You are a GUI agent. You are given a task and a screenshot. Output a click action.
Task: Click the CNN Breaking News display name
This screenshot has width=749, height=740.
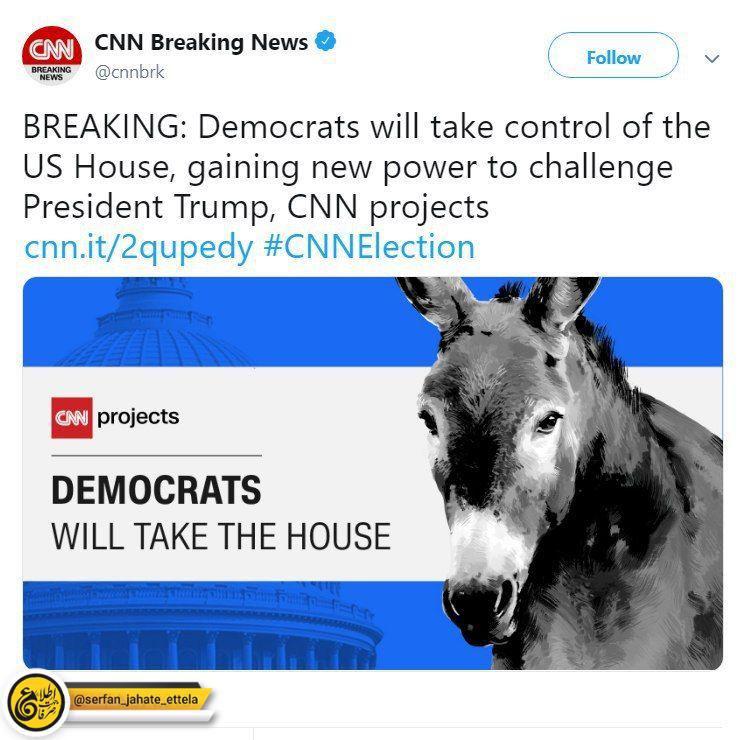(201, 42)
